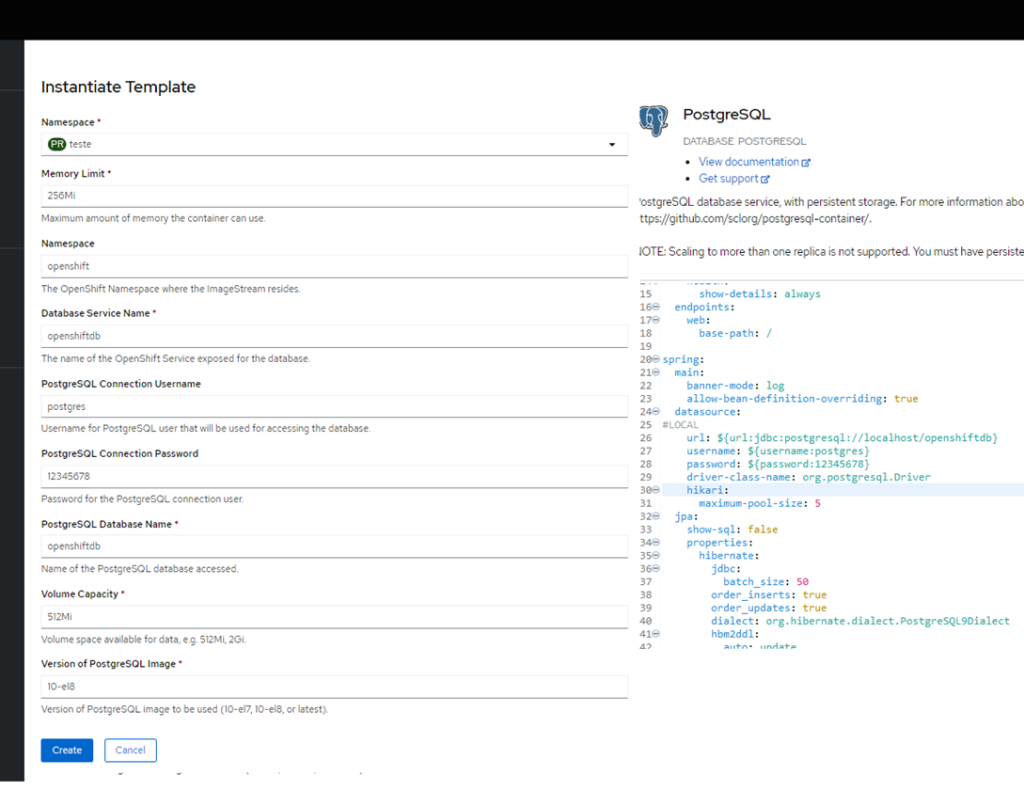Click the #LOCAL comment in the YAML
The width and height of the screenshot is (1024, 791).
680,425
